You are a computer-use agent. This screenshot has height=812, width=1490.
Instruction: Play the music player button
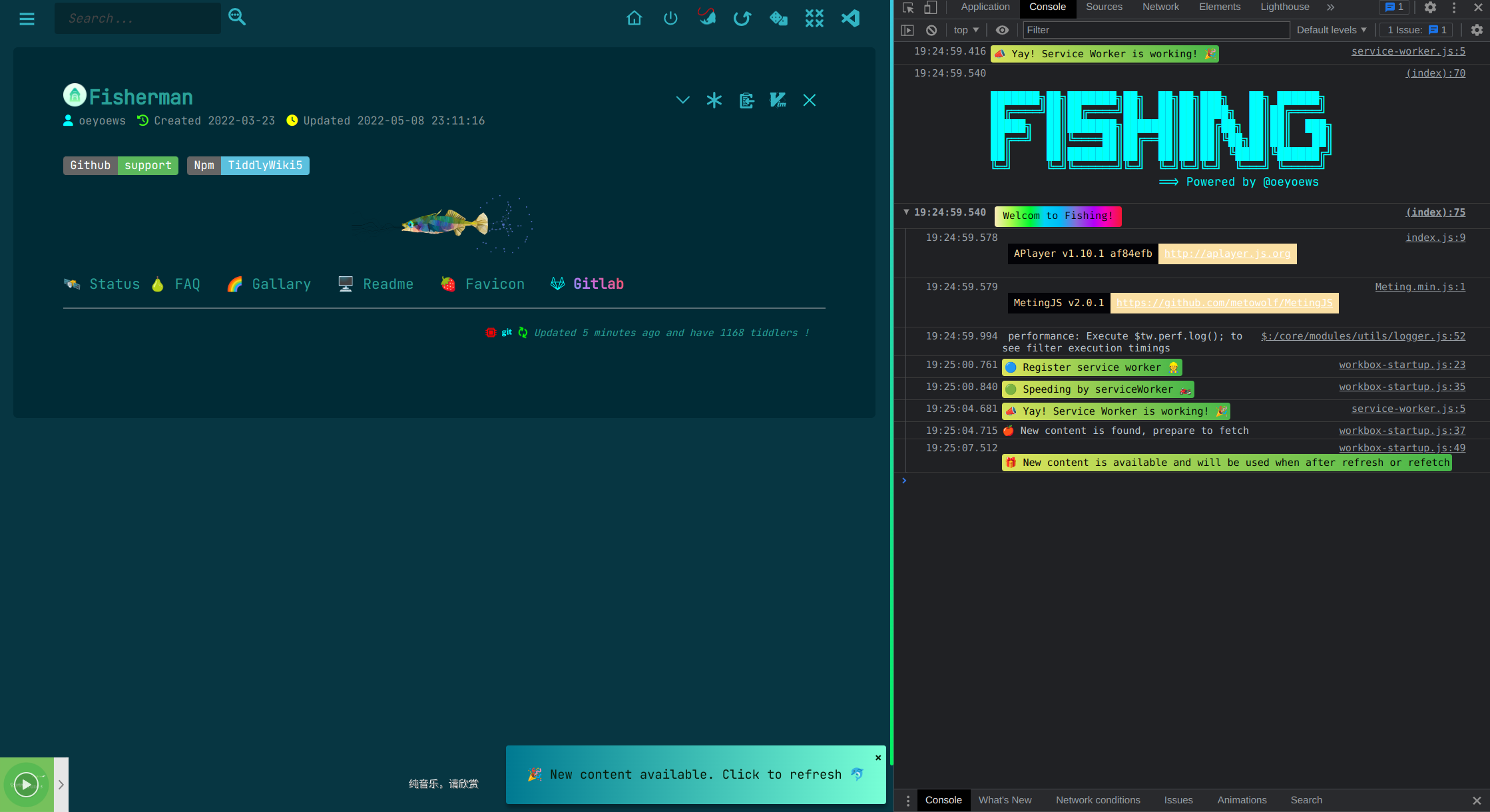[27, 785]
